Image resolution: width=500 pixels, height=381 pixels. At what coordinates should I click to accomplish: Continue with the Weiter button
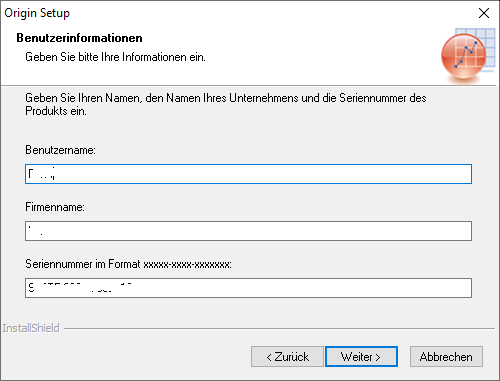coord(361,357)
